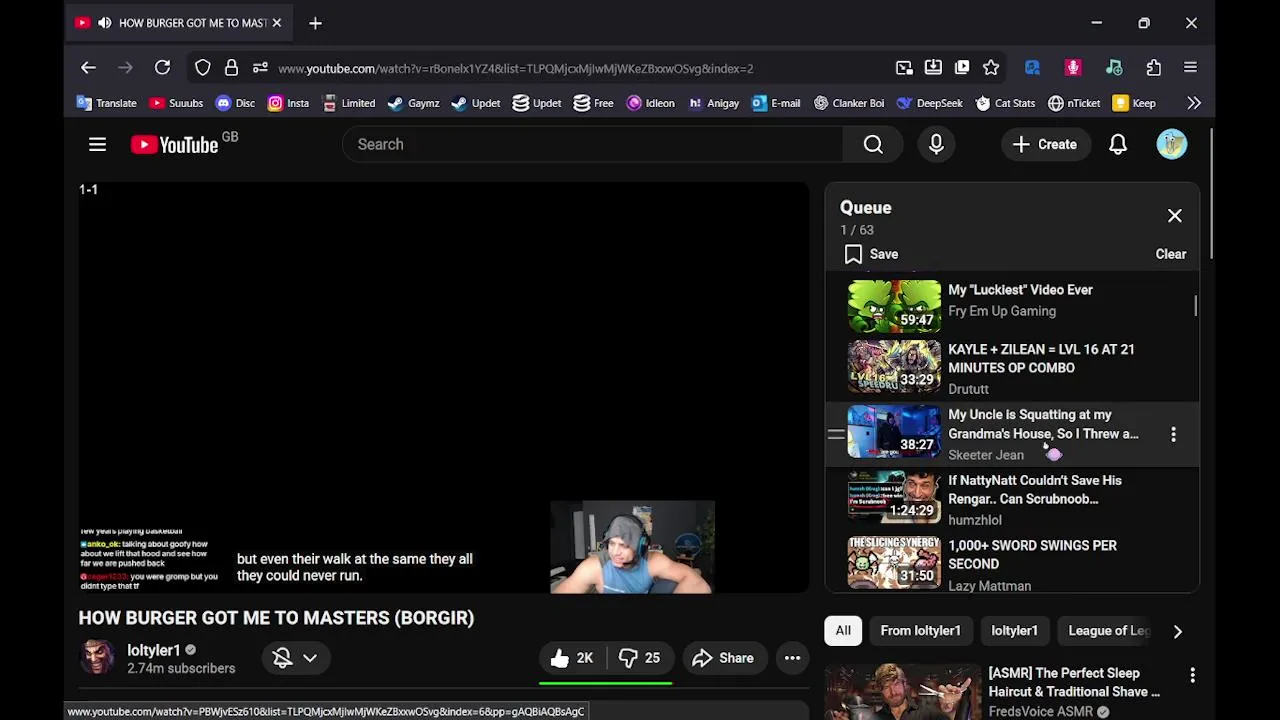
Task: Open the browser application hamburger menu
Action: (1190, 68)
